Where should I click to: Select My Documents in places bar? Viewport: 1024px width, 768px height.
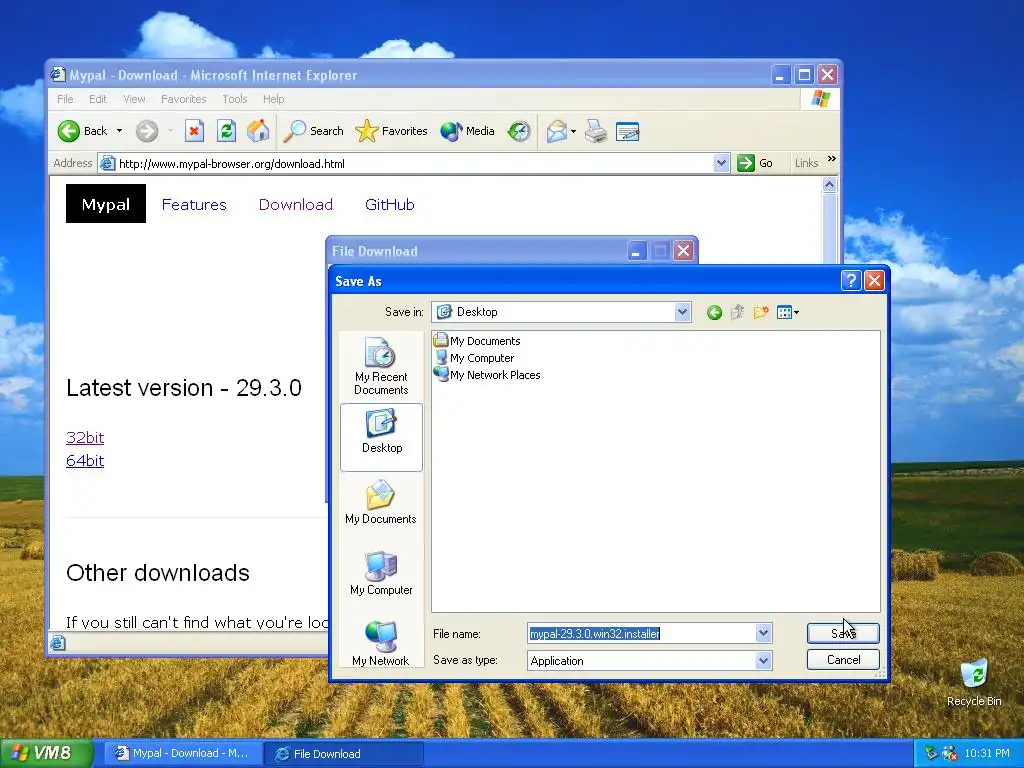(381, 502)
